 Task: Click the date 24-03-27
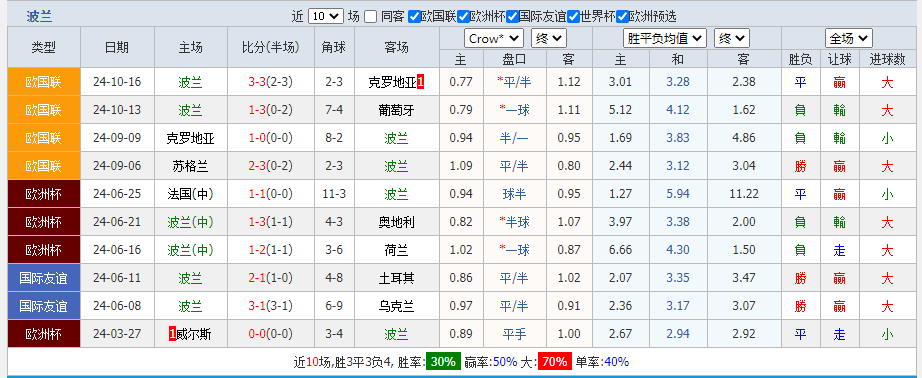pyautogui.click(x=117, y=334)
